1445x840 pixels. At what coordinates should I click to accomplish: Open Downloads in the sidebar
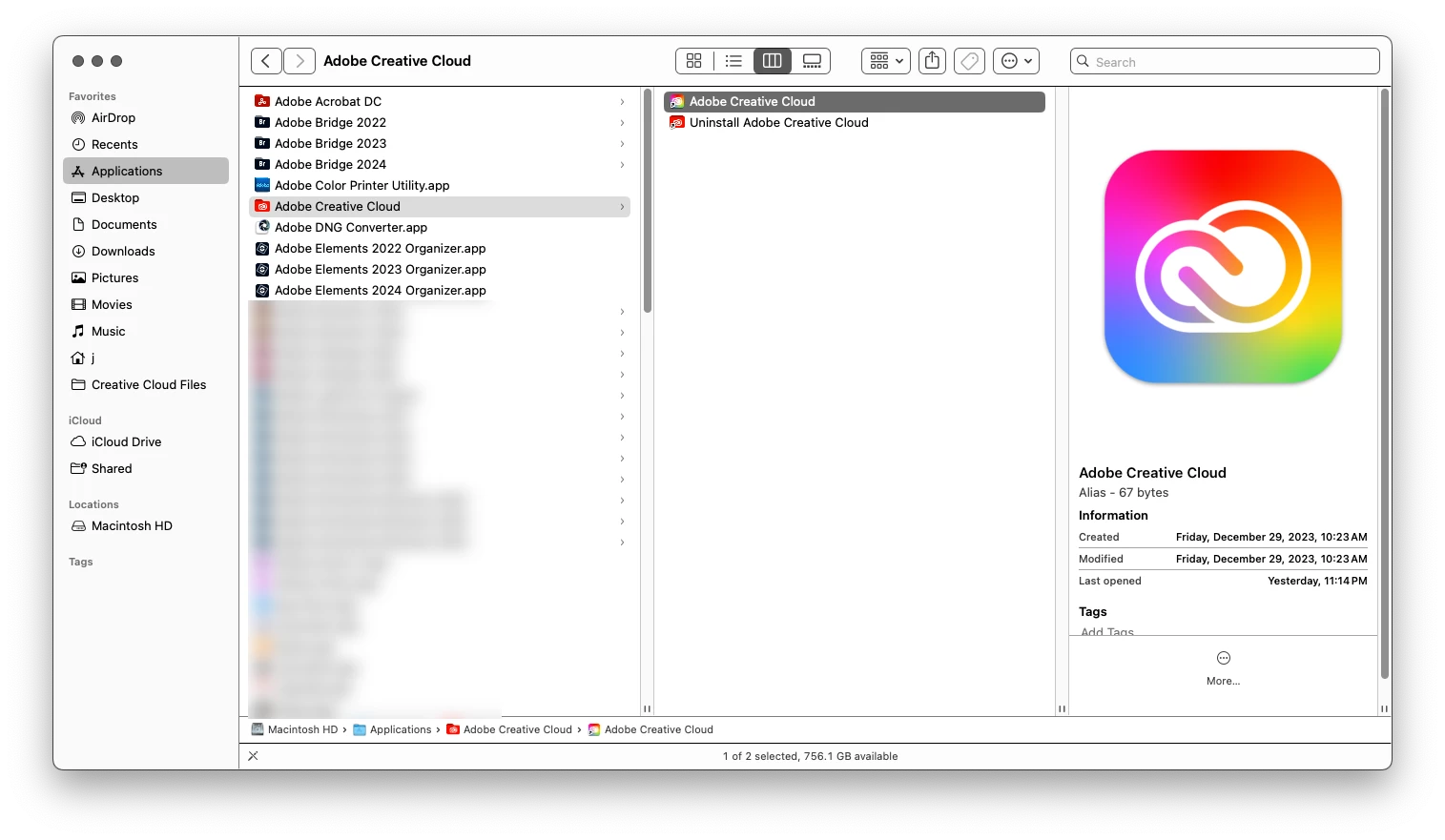(x=146, y=252)
